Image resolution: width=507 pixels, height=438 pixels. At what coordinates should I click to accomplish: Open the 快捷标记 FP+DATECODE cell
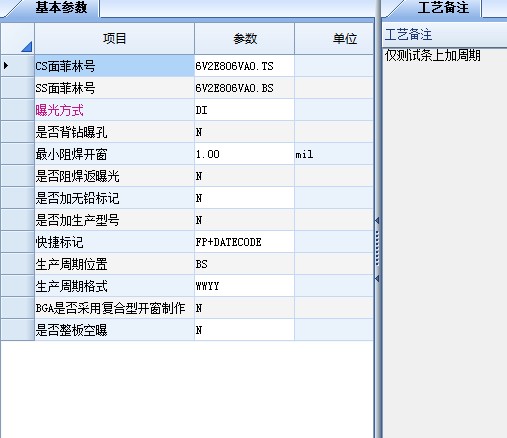point(244,242)
